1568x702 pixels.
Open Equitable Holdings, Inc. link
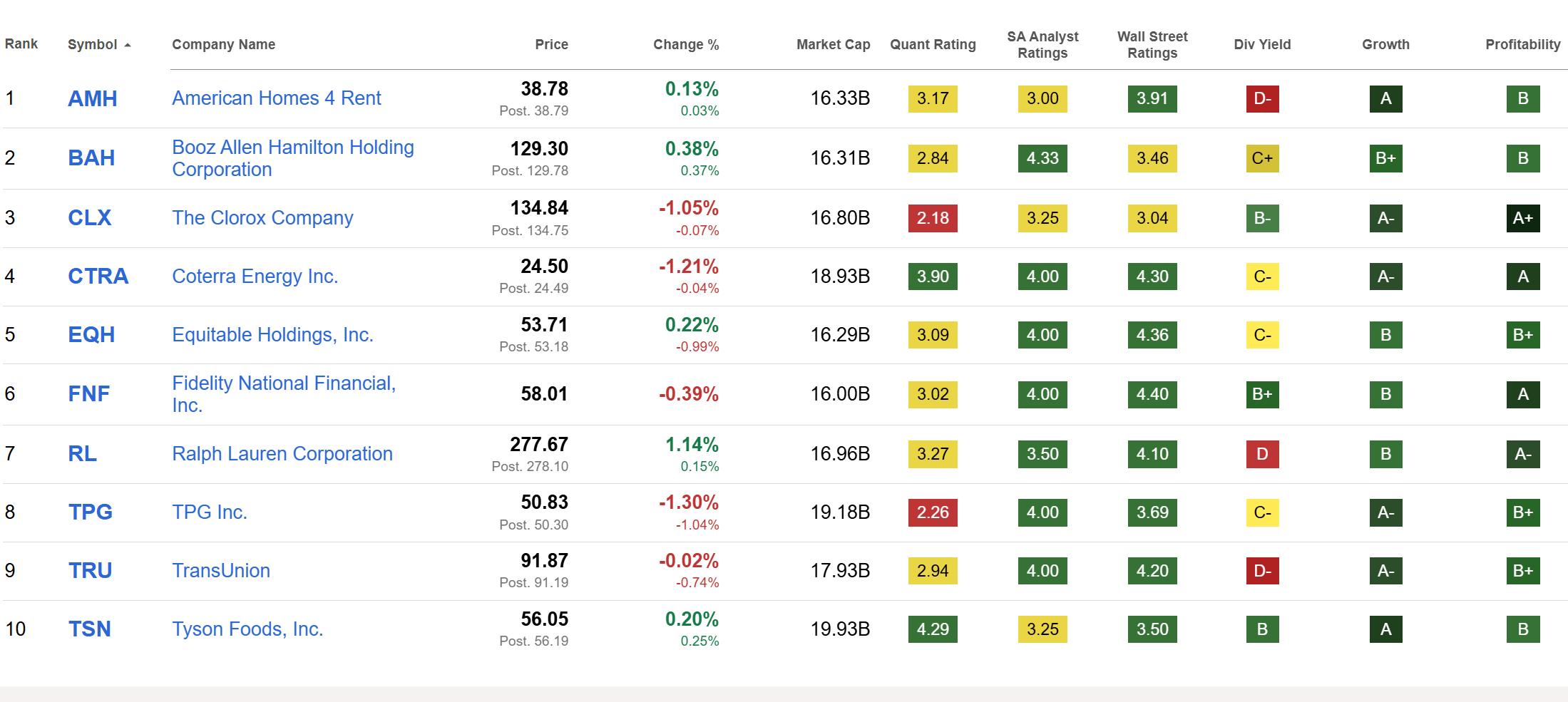click(273, 334)
